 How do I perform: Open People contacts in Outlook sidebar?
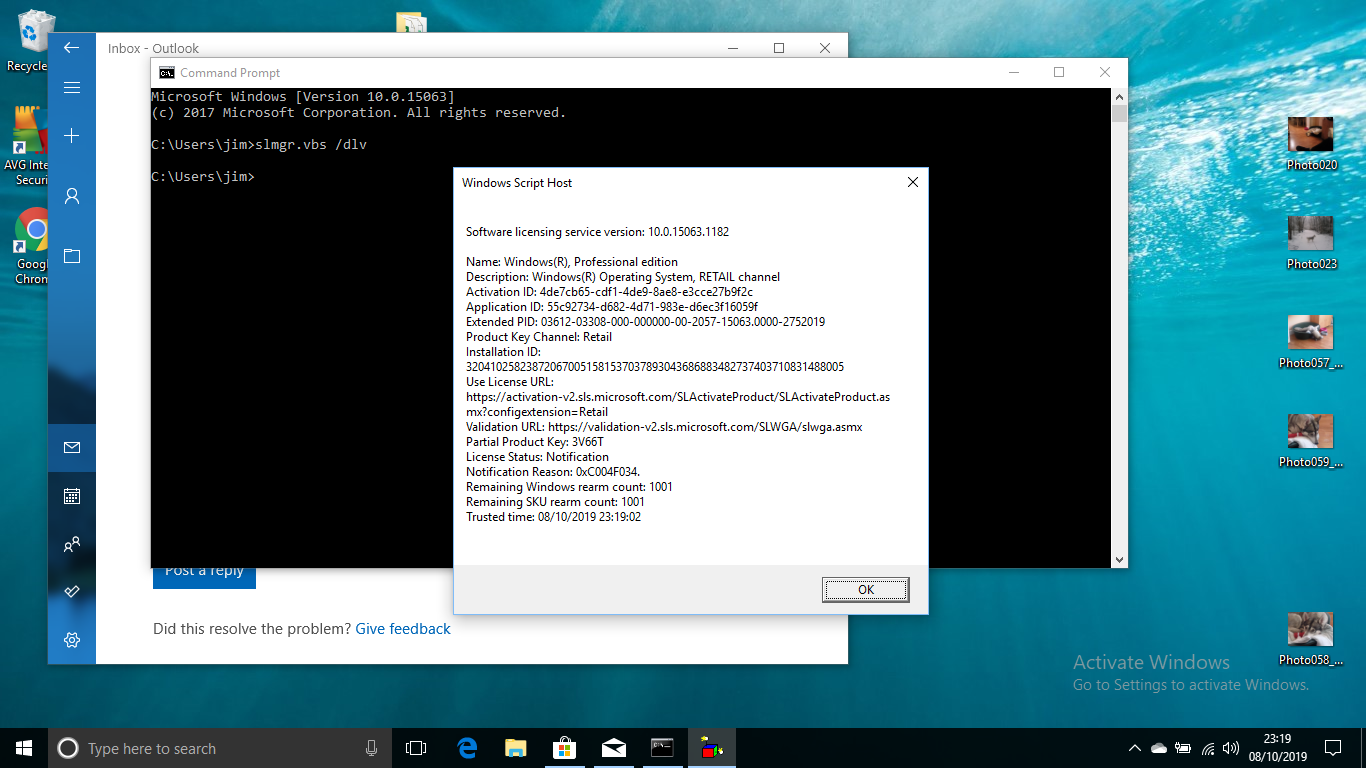coord(72,544)
